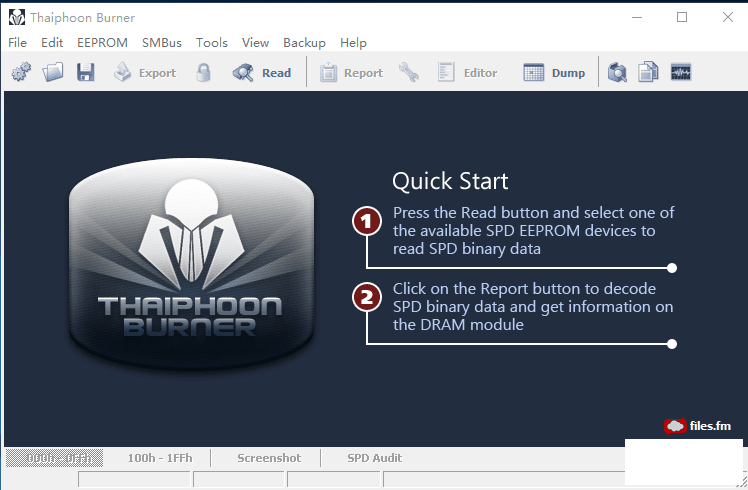Click the 'Press the Read button' instruction text
Image resolution: width=748 pixels, height=490 pixels.
(533, 230)
